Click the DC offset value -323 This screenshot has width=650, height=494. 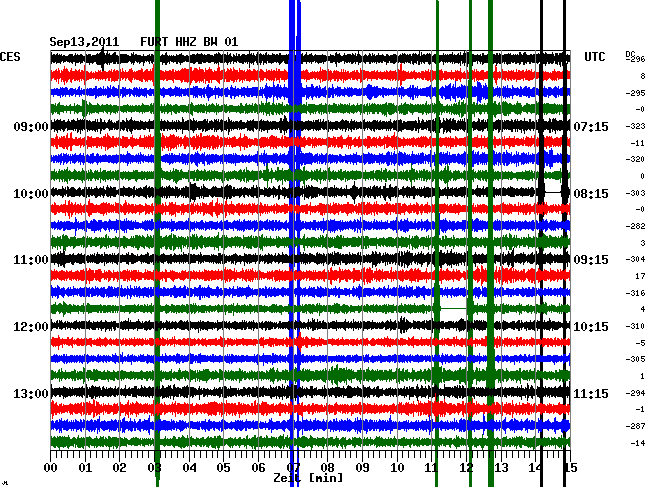[635, 126]
